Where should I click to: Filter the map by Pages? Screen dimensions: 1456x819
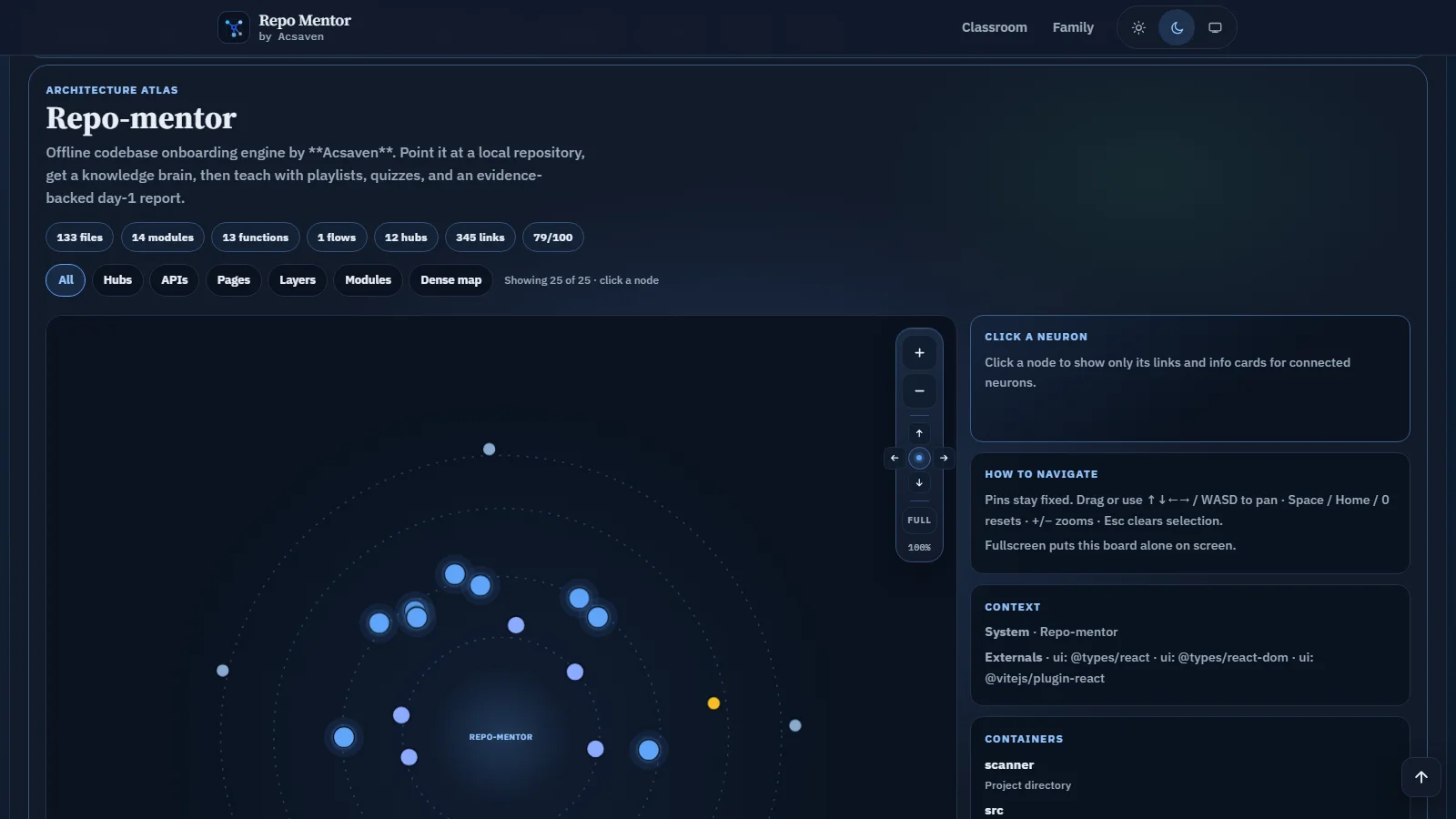tap(234, 280)
